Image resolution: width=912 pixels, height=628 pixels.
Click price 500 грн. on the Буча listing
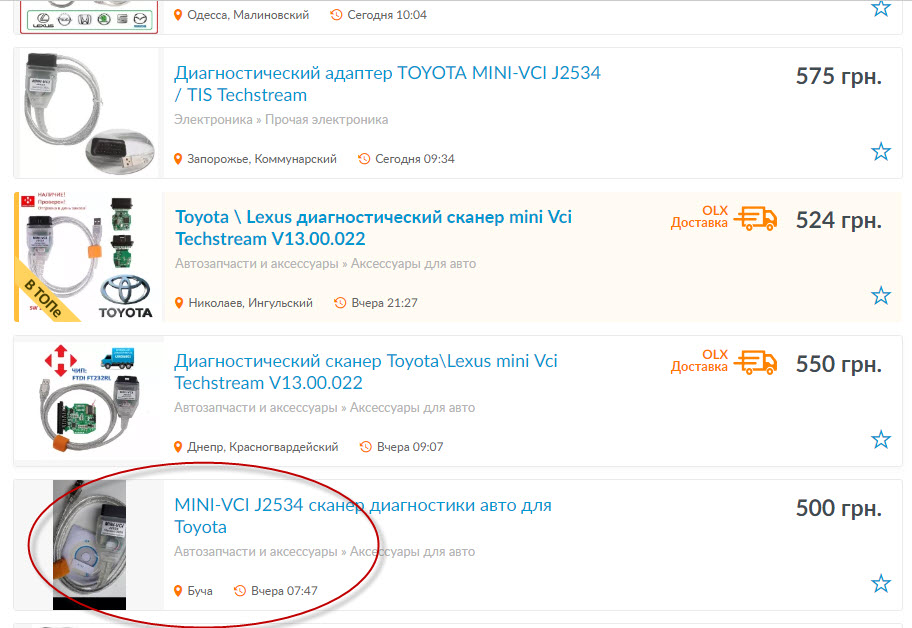pos(838,508)
